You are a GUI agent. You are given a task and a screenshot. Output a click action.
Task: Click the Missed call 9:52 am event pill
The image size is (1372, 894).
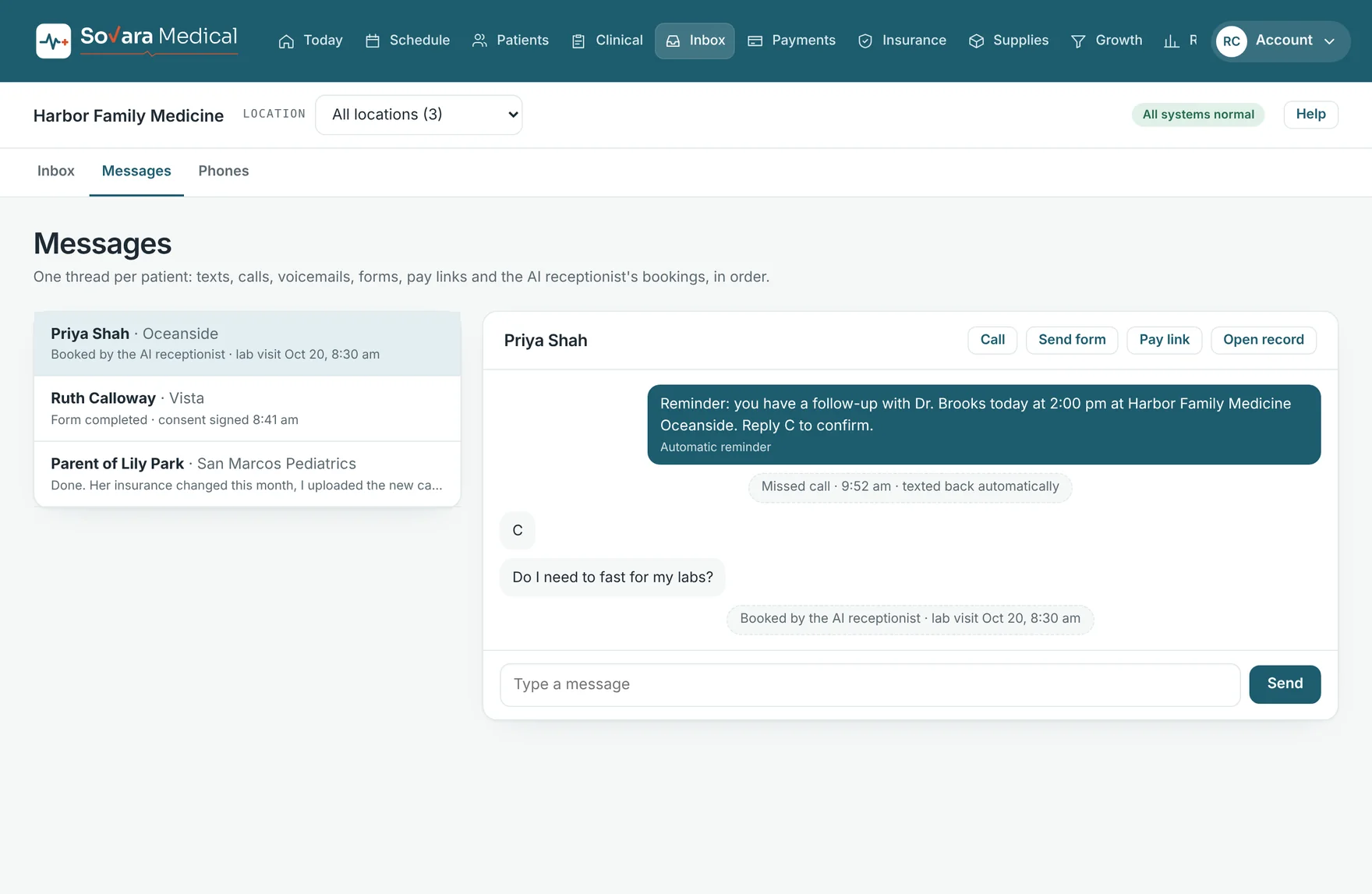tap(910, 486)
